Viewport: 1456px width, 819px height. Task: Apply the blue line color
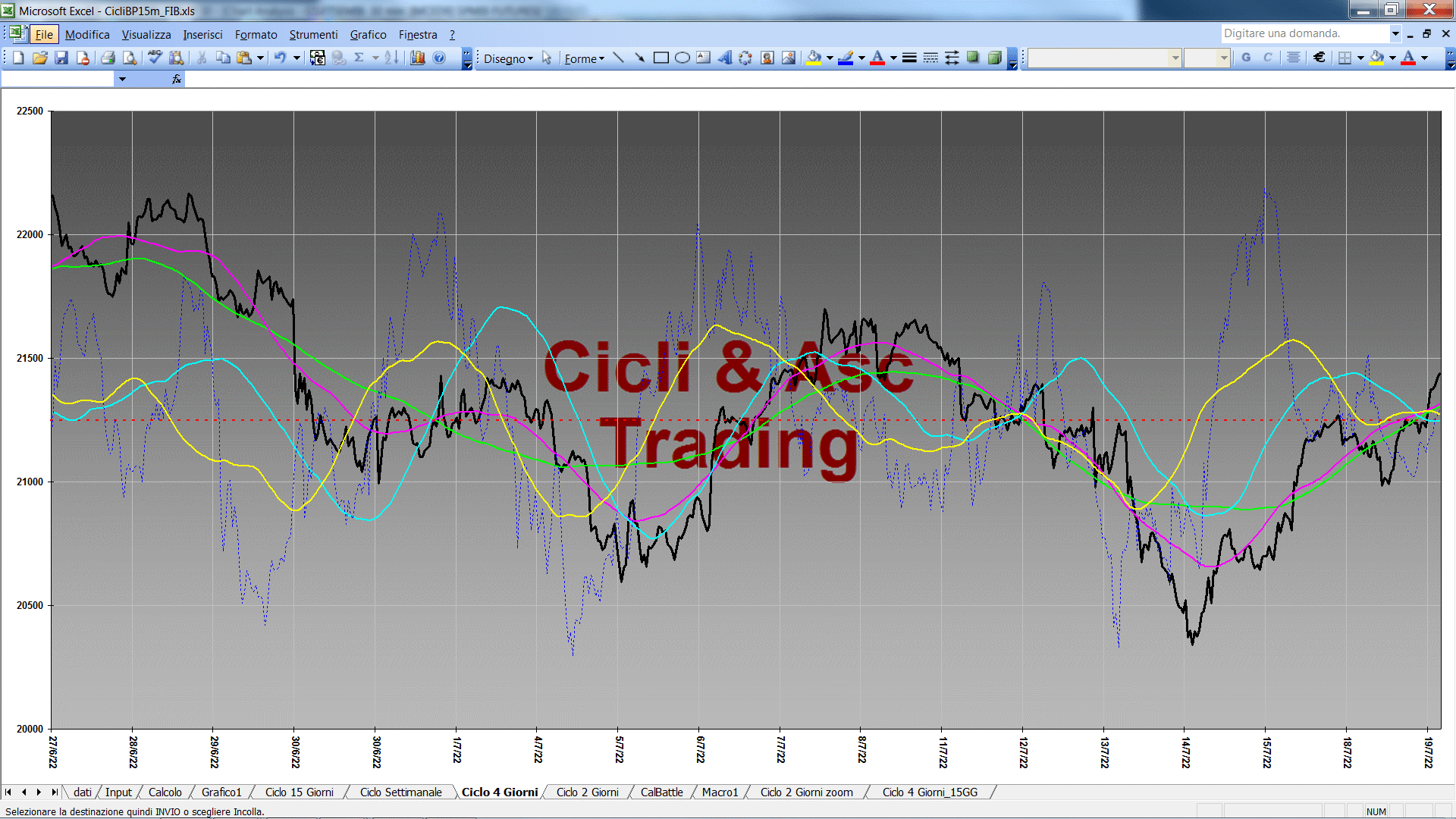846,58
